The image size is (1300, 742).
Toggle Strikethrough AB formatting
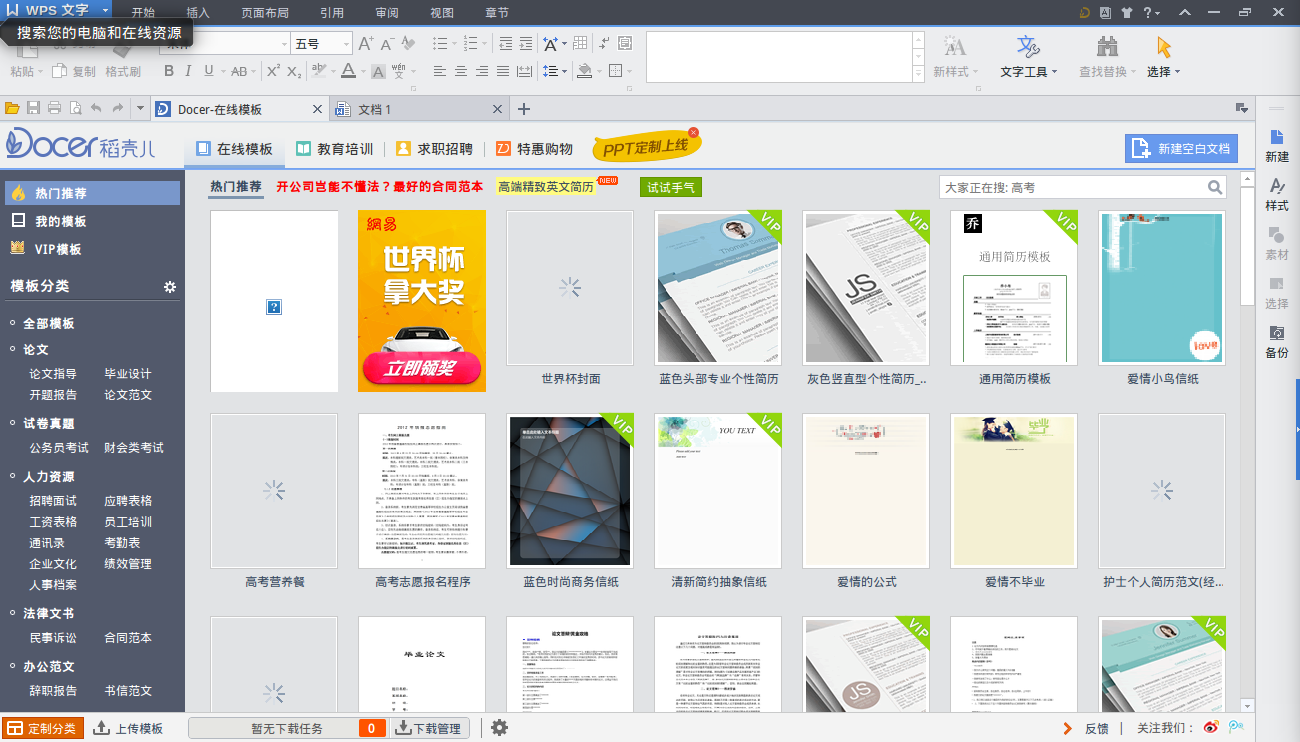(x=239, y=71)
